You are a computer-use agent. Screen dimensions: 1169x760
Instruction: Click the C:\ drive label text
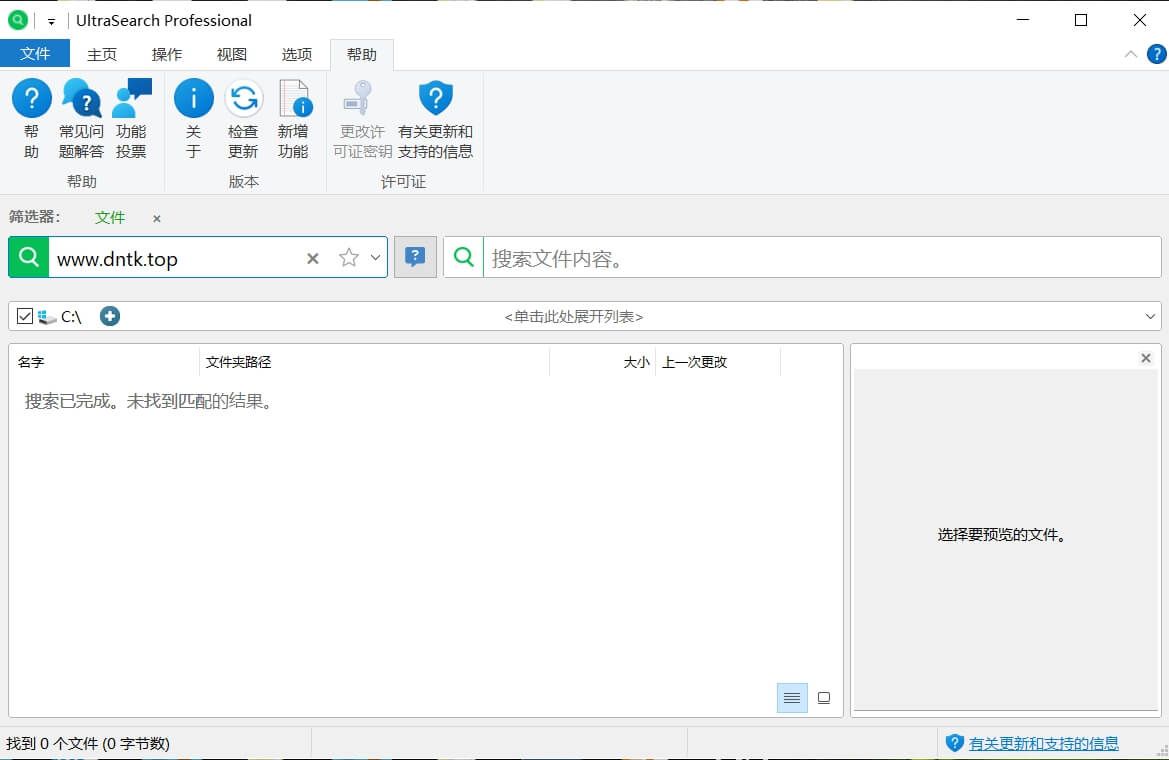72,317
